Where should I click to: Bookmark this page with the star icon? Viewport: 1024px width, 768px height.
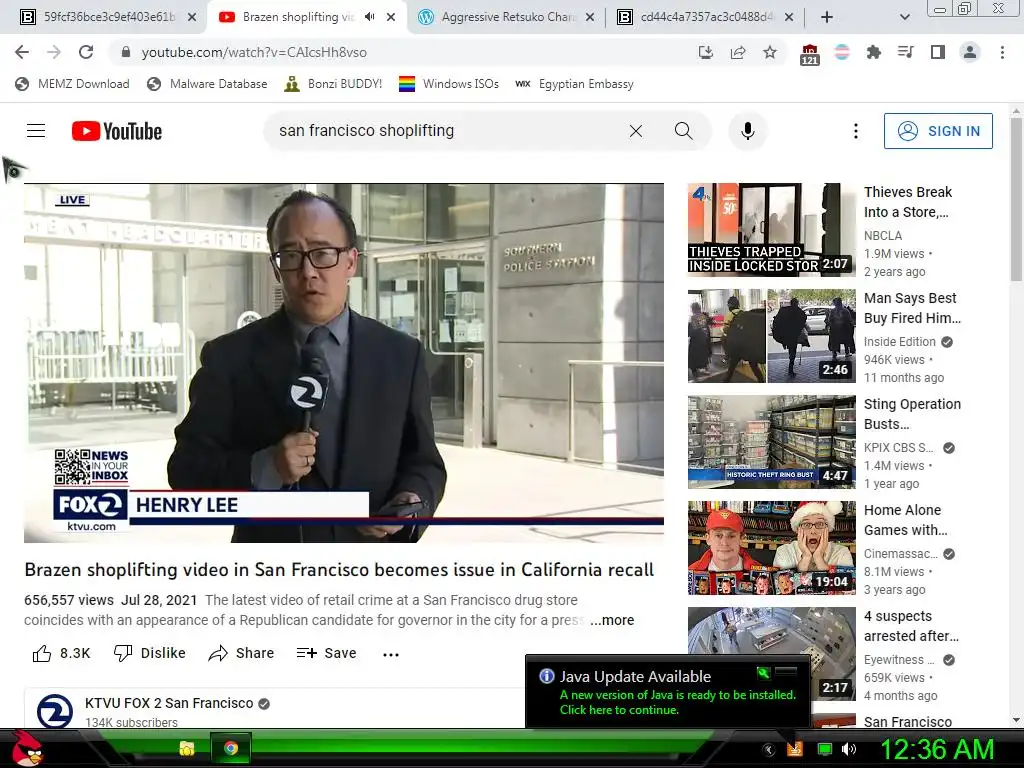coord(770,52)
